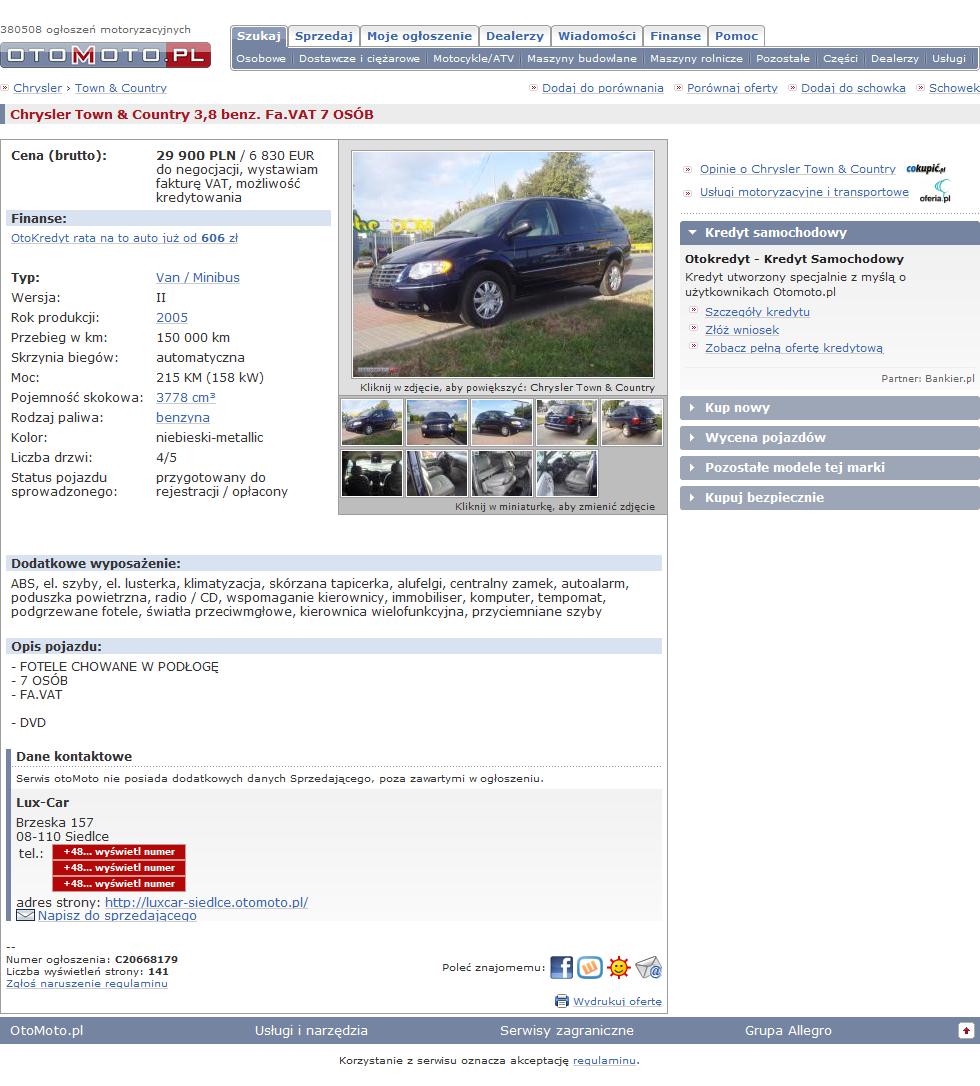Select Maszyny budowlane in the submenu

point(582,59)
